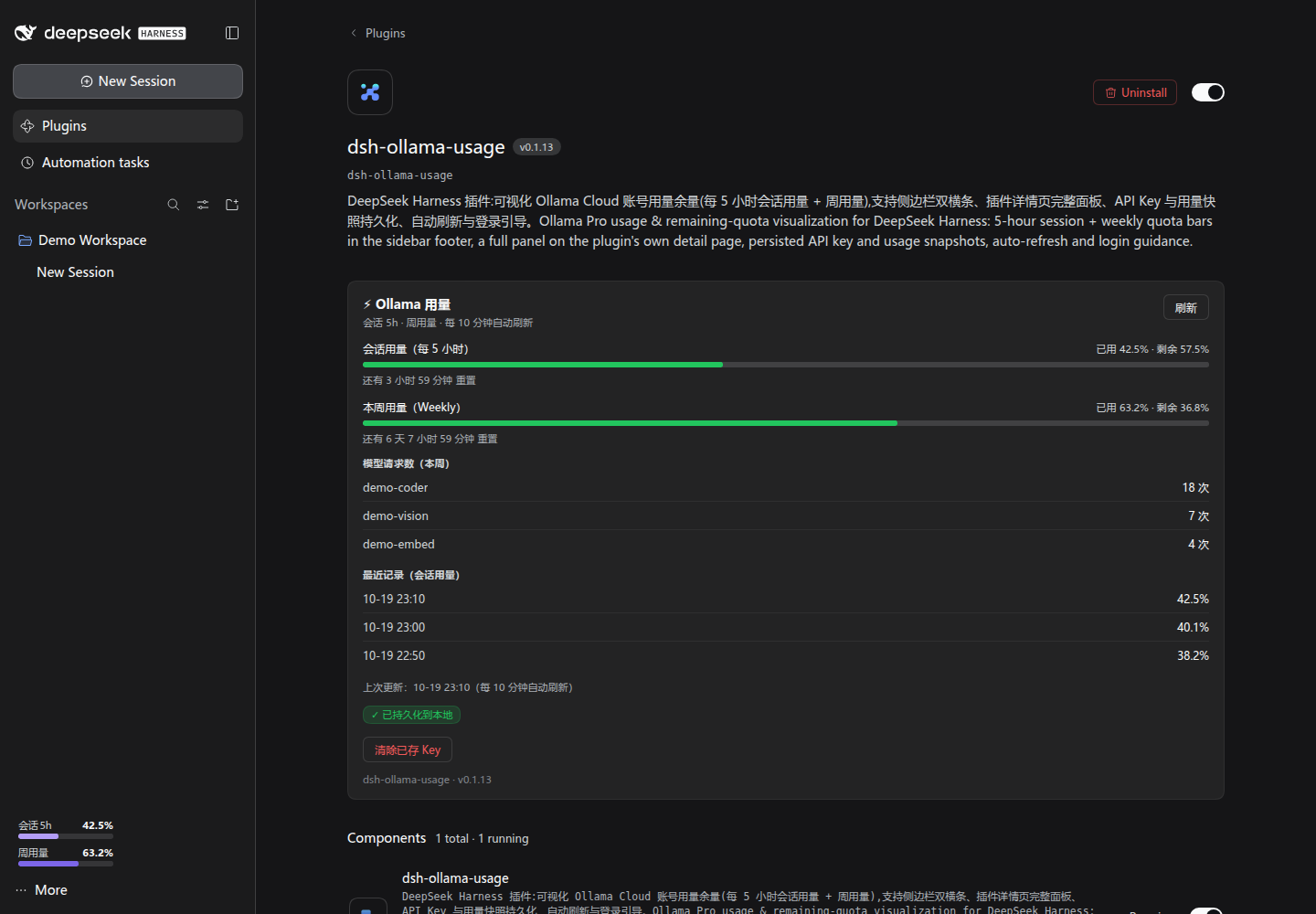
Task: Select the demo-coder model row
Action: coord(786,488)
